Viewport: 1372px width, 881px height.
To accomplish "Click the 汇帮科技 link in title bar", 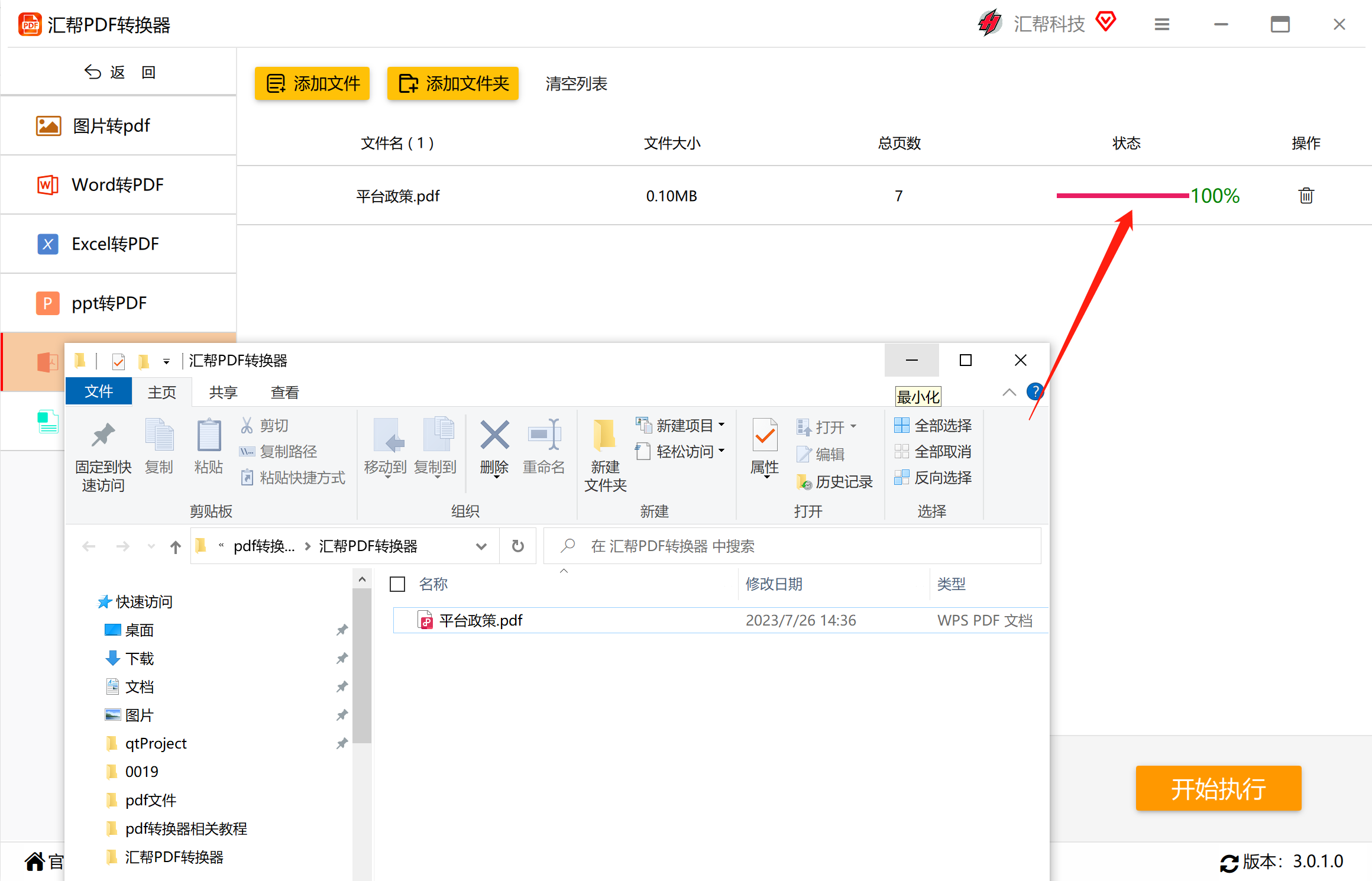I will (x=1050, y=24).
